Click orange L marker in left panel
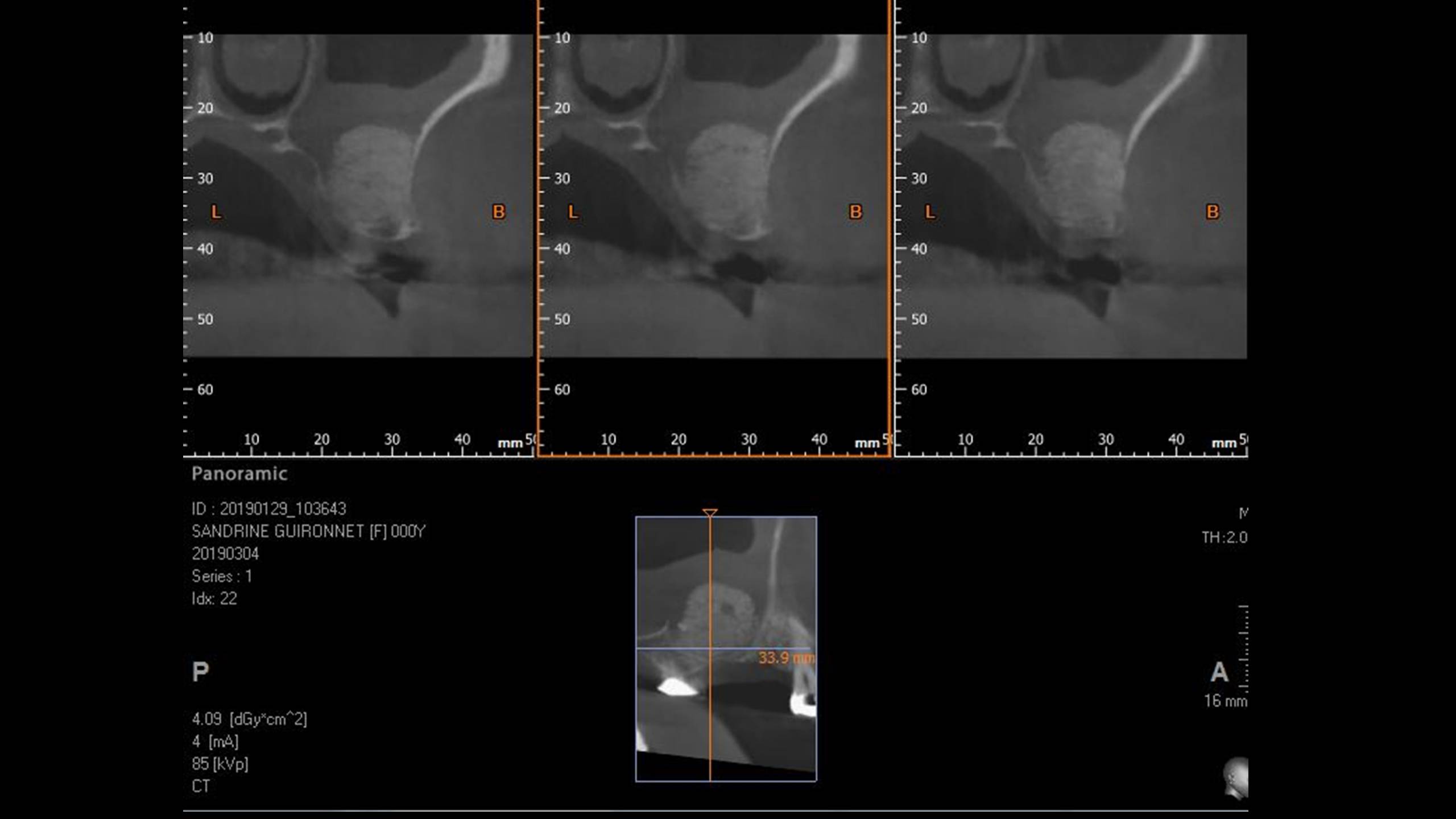Viewport: 1456px width, 819px height. coord(216,212)
